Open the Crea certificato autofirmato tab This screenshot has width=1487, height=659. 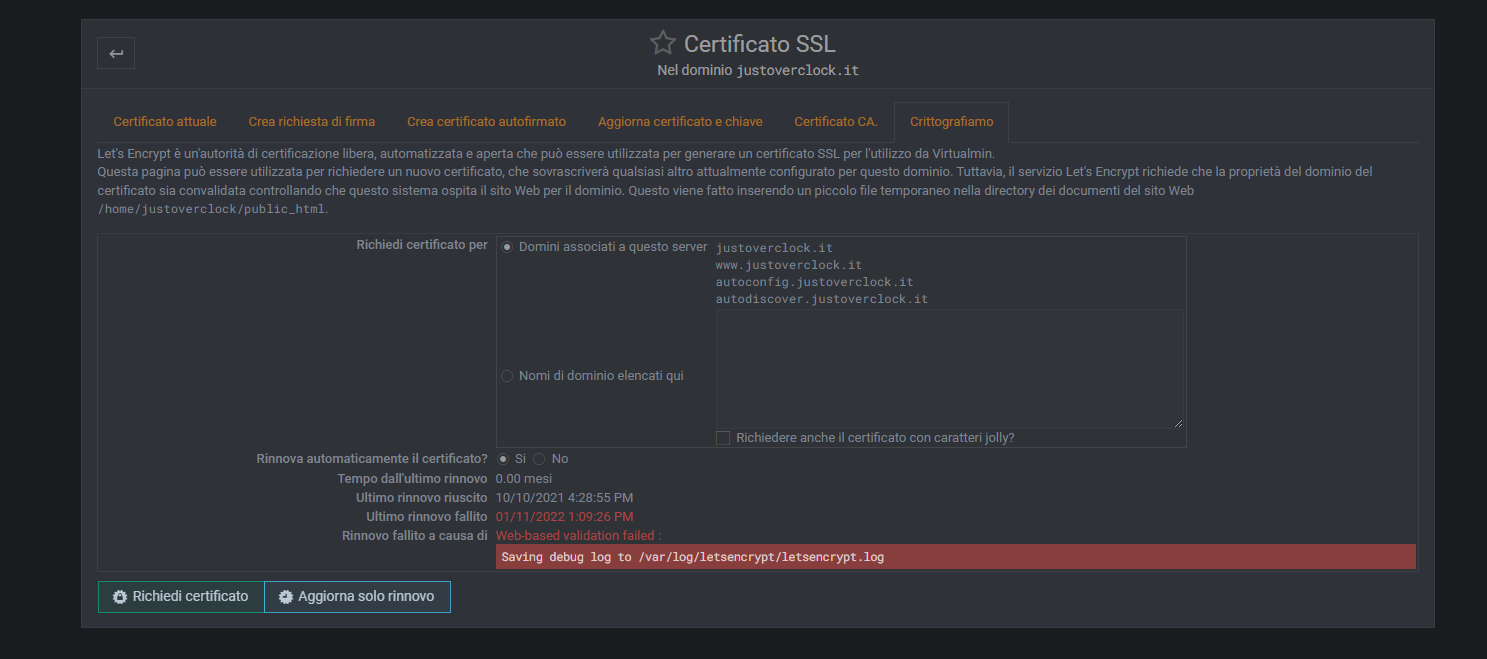(486, 122)
